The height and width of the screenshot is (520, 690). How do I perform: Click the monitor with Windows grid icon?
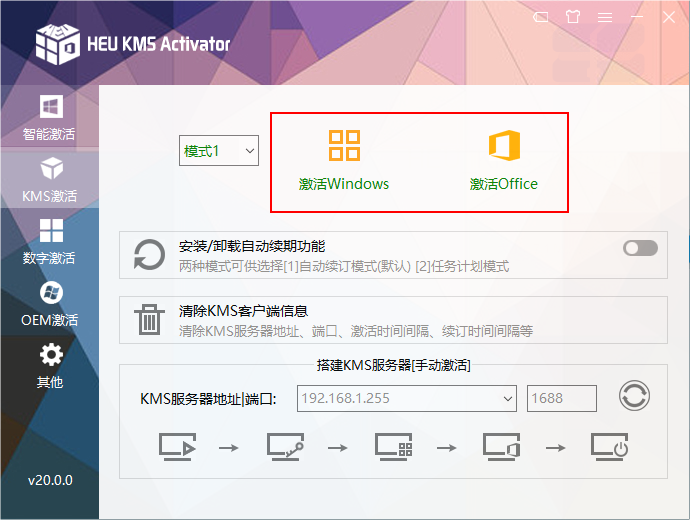coord(393,447)
